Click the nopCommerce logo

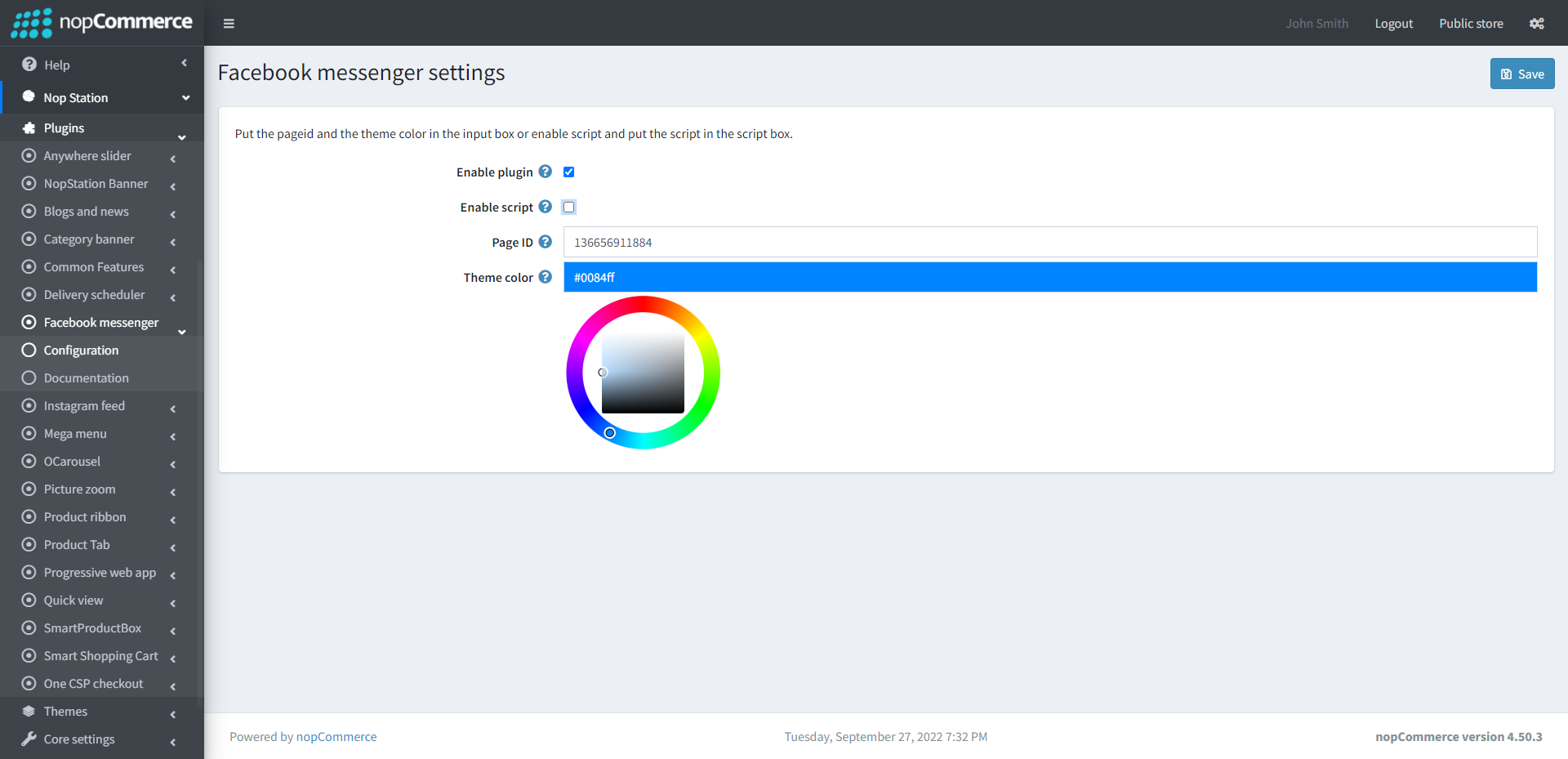[101, 22]
